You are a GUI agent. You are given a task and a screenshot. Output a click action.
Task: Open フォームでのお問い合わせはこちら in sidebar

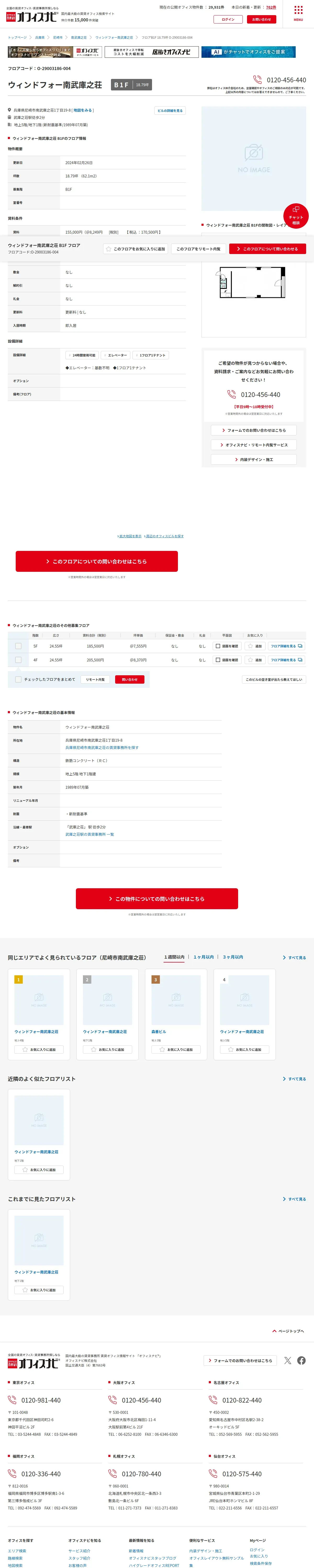tap(254, 430)
